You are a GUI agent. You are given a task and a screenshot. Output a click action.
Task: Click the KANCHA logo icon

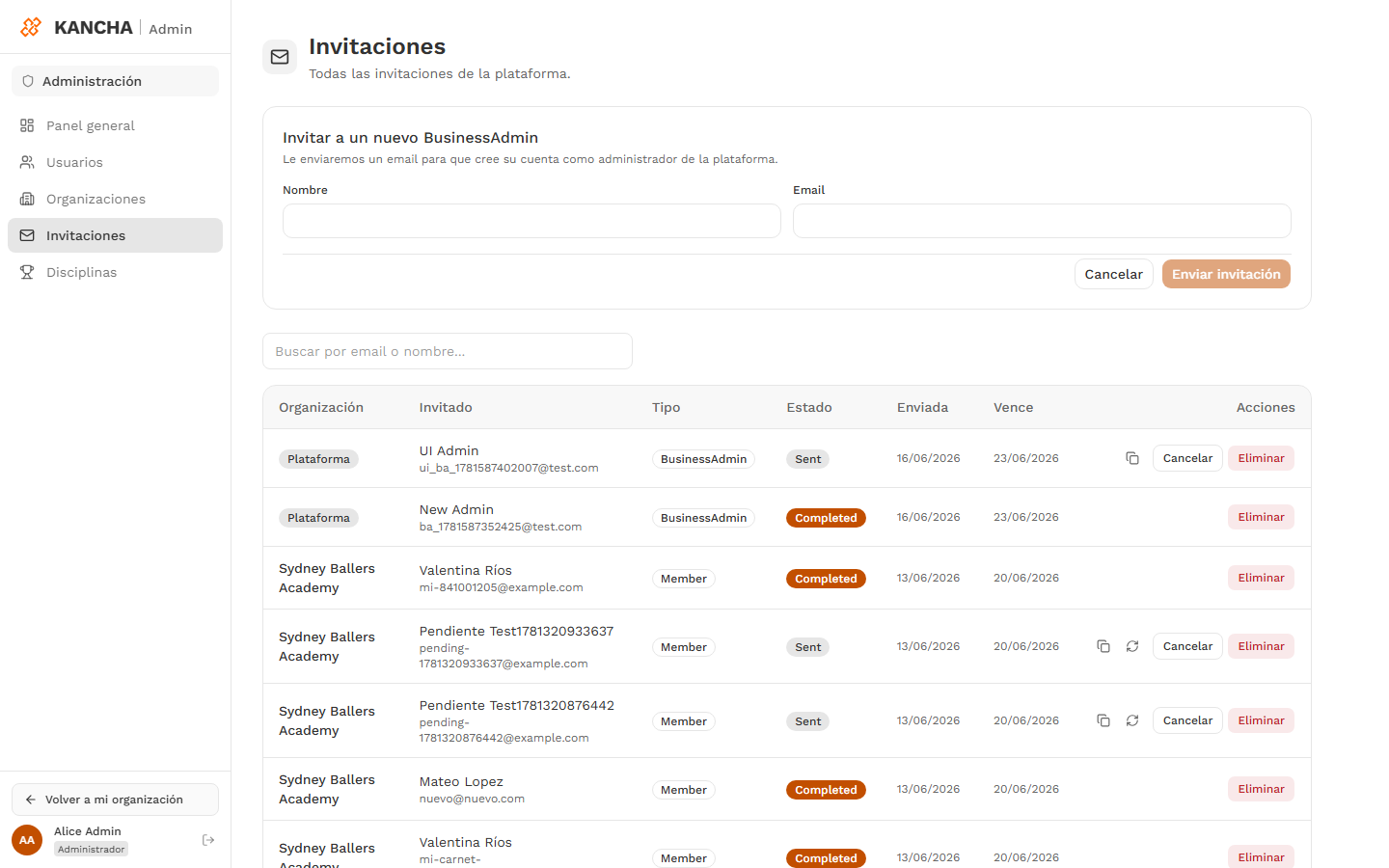(x=31, y=27)
